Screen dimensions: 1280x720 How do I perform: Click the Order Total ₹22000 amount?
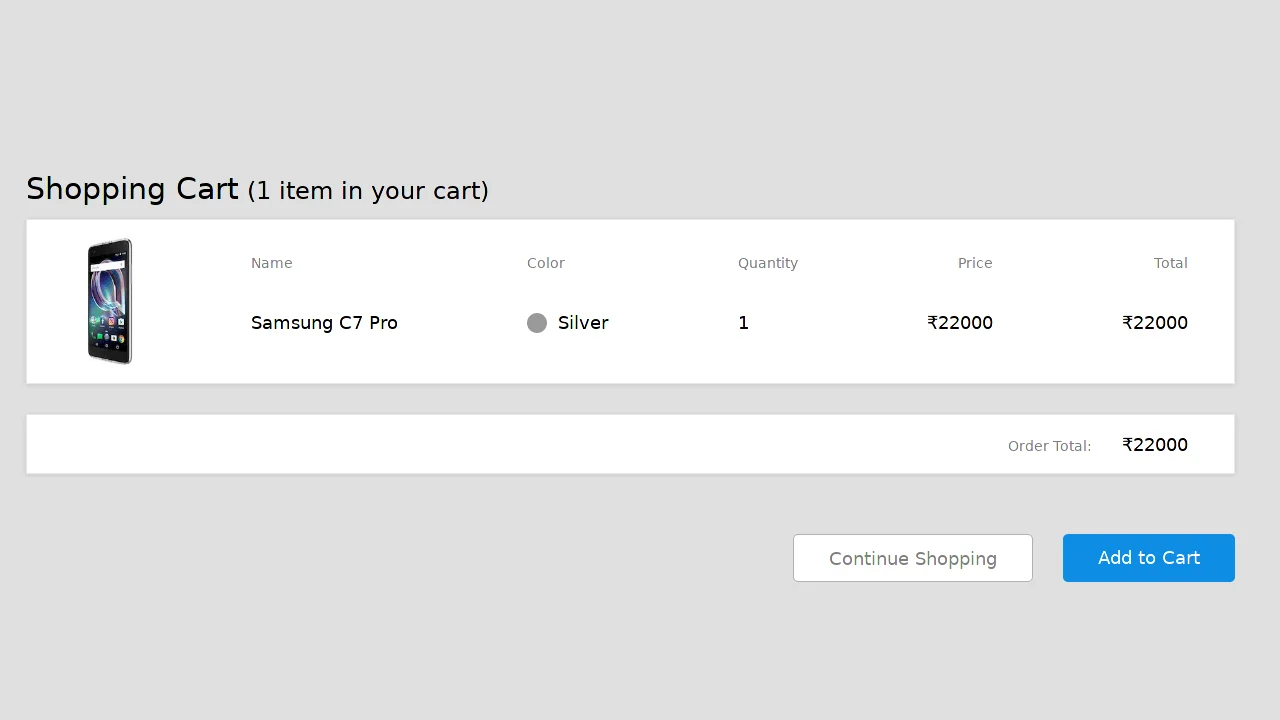(x=1155, y=444)
